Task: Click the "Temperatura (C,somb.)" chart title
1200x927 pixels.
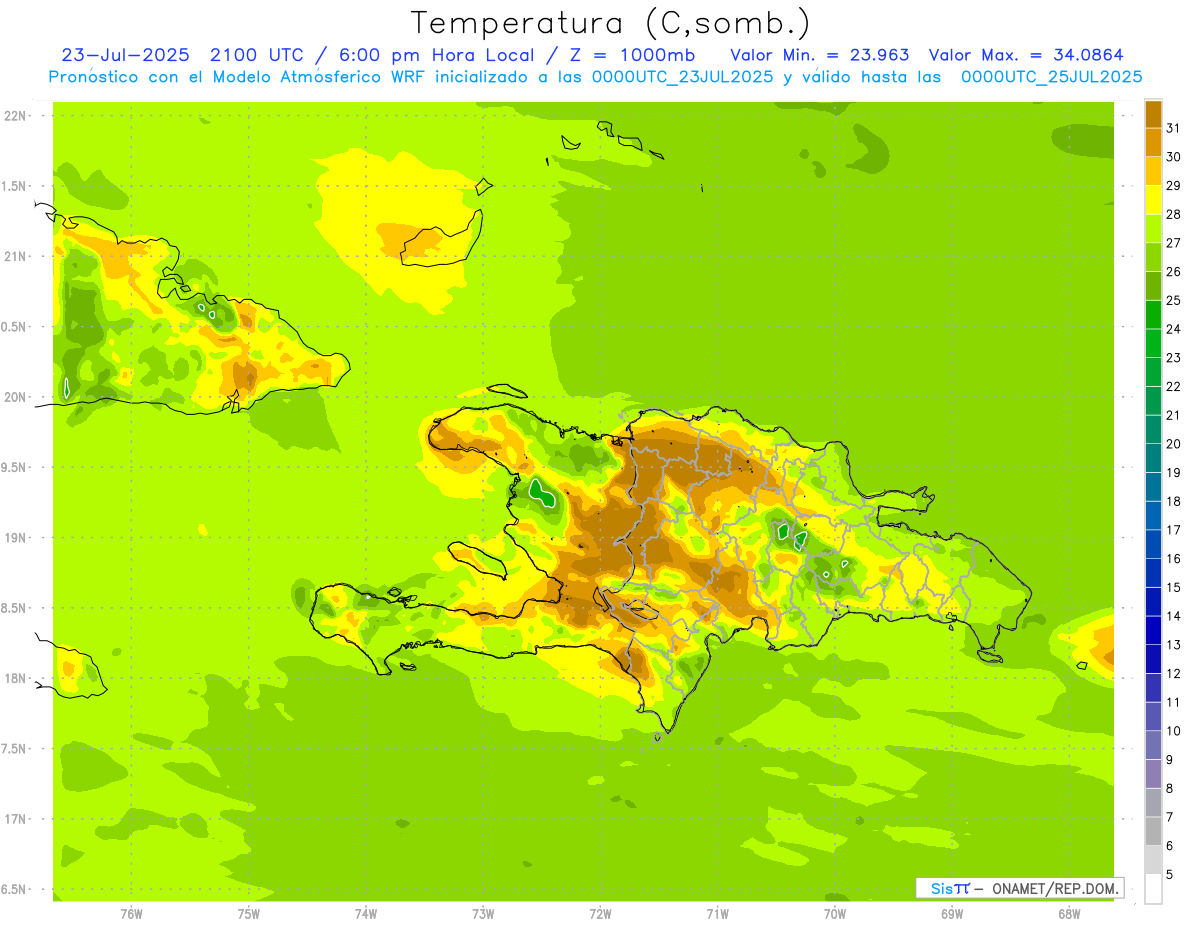Action: pyautogui.click(x=611, y=23)
